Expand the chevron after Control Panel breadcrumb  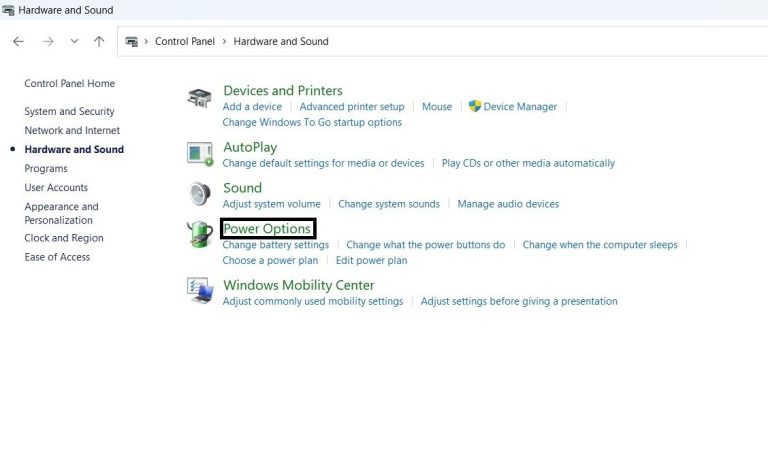click(225, 42)
